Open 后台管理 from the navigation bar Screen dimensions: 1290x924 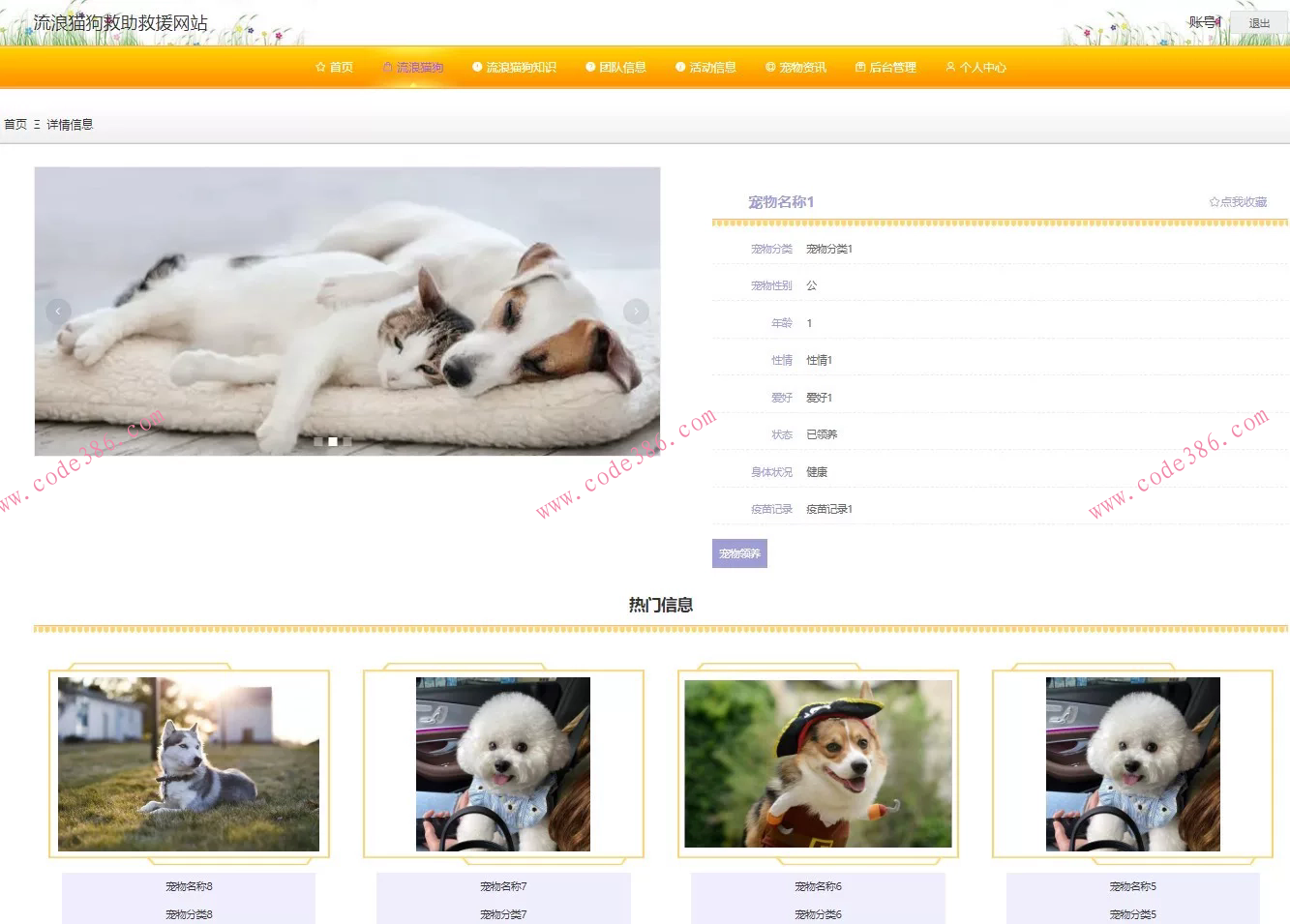point(885,68)
